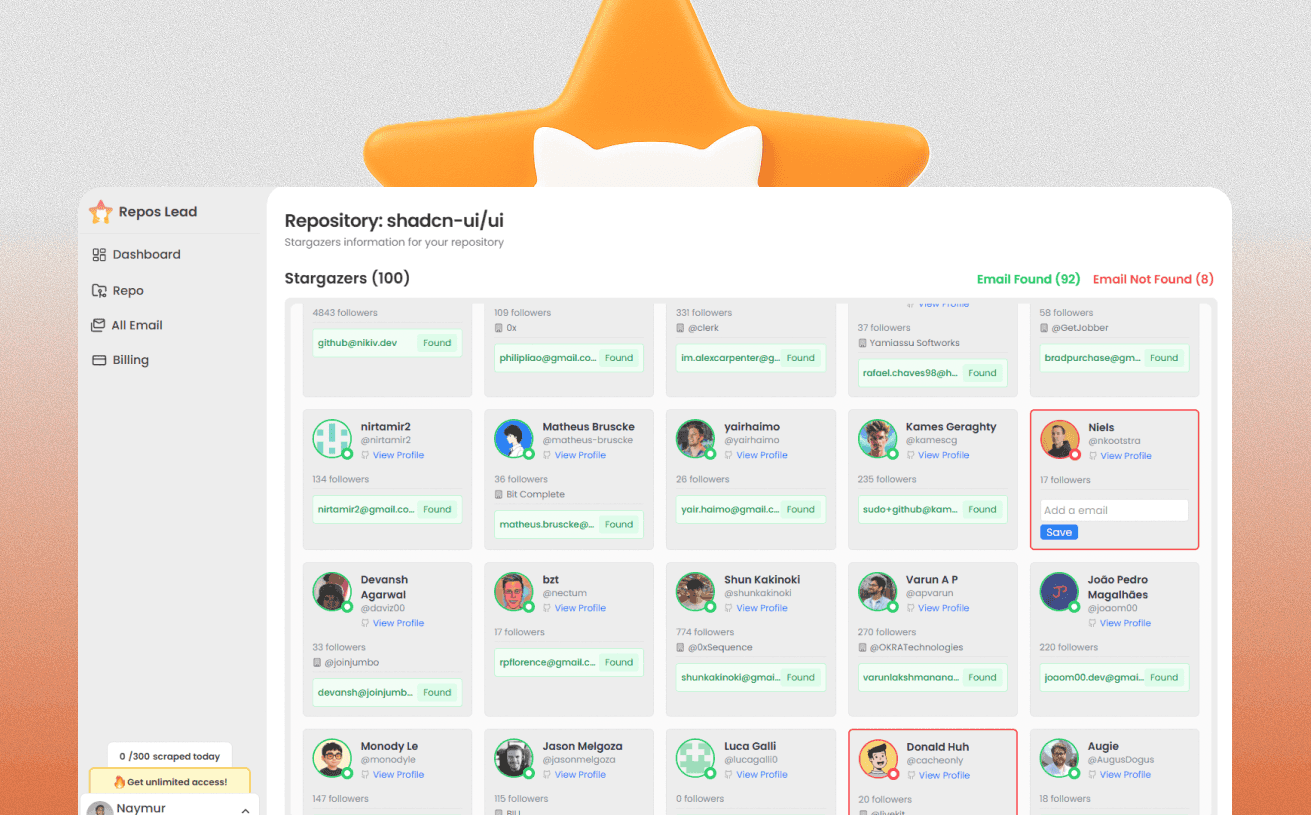This screenshot has width=1311, height=815.
Task: Click yairhaimo's profile avatar
Action: 695,438
